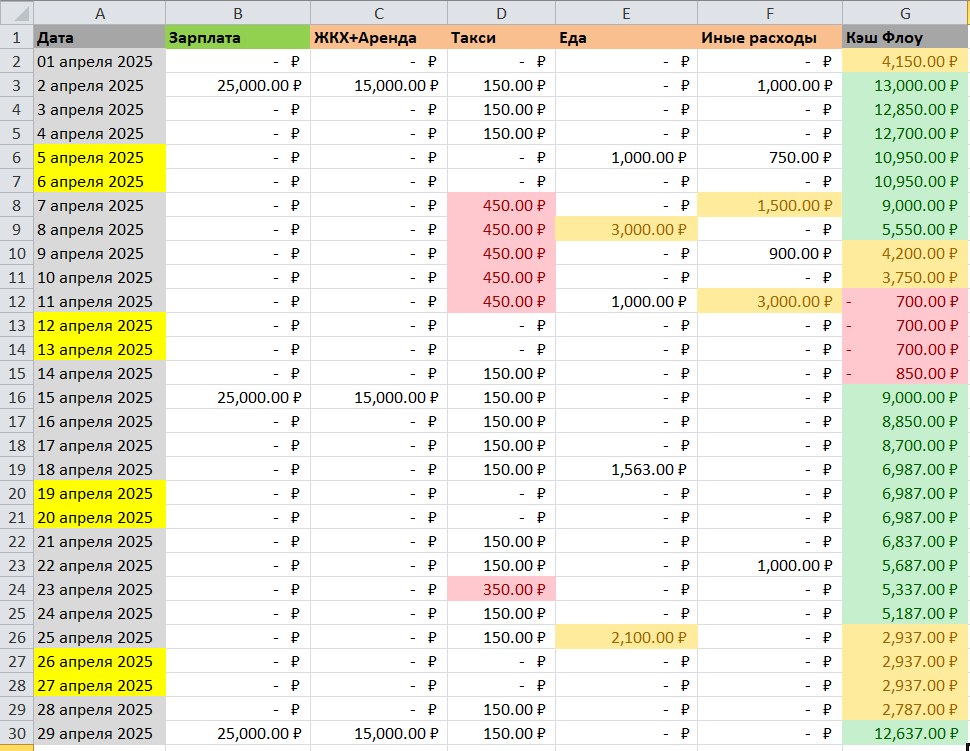The height and width of the screenshot is (751, 970).
Task: Select cash flow 3,750.00 cell
Action: 905,277
